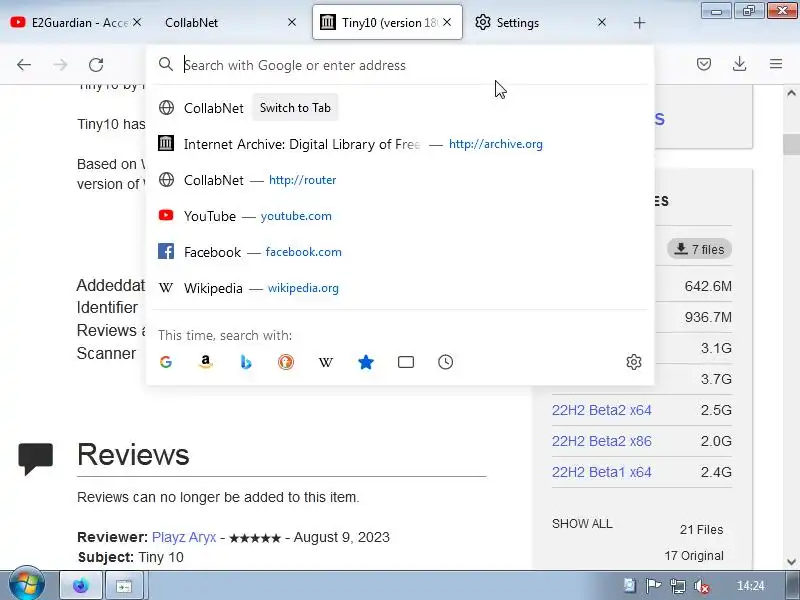Click SHOW ALL files link

pos(582,524)
